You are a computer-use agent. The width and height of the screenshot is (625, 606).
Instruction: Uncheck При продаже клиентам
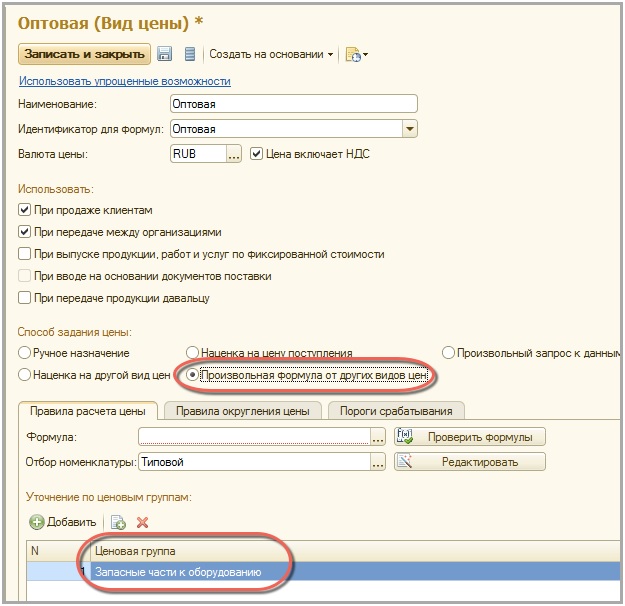(25, 210)
